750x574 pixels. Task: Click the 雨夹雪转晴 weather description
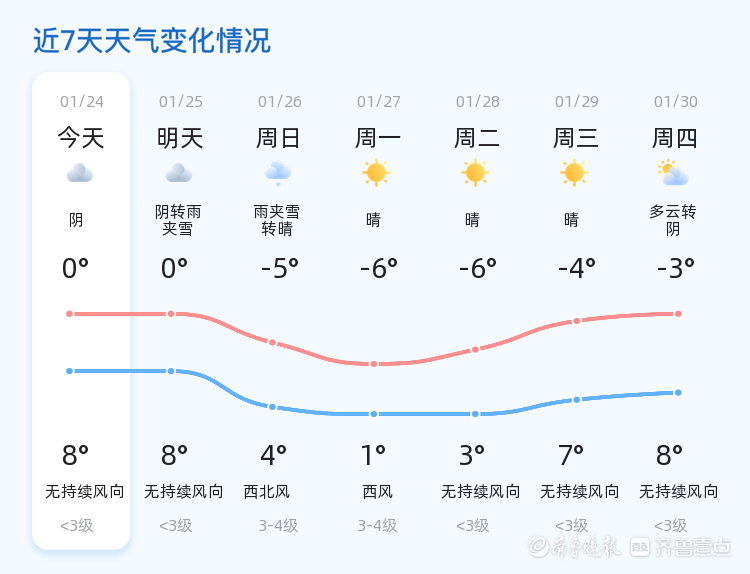277,220
